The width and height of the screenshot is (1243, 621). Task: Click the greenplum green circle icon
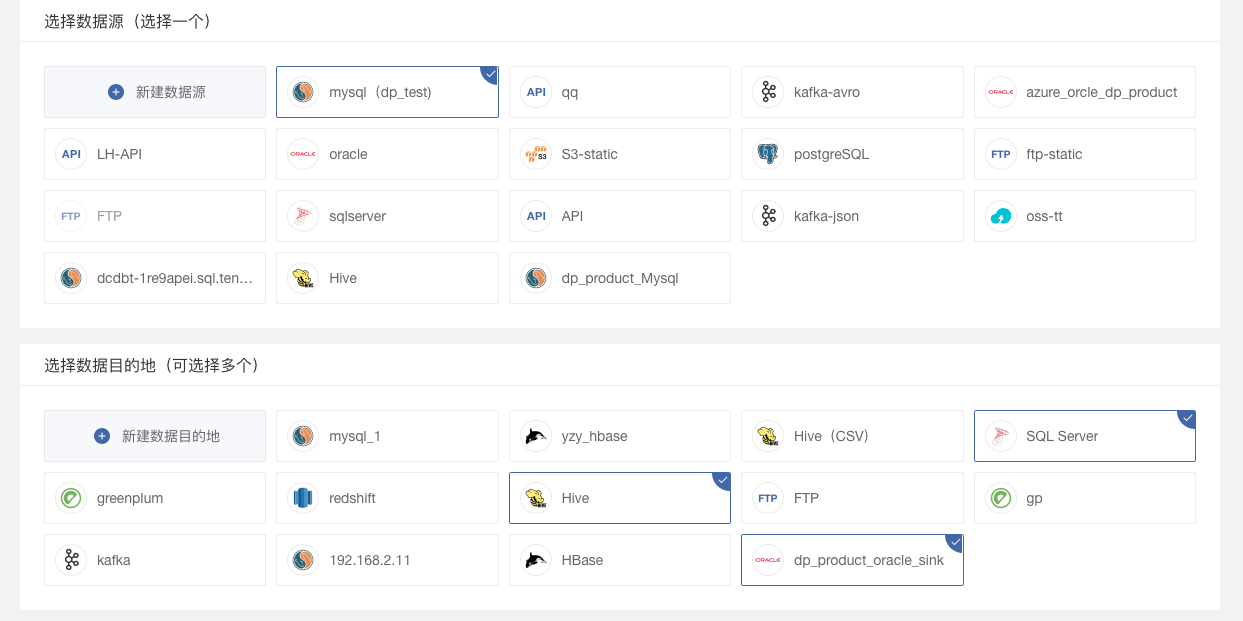pos(71,498)
